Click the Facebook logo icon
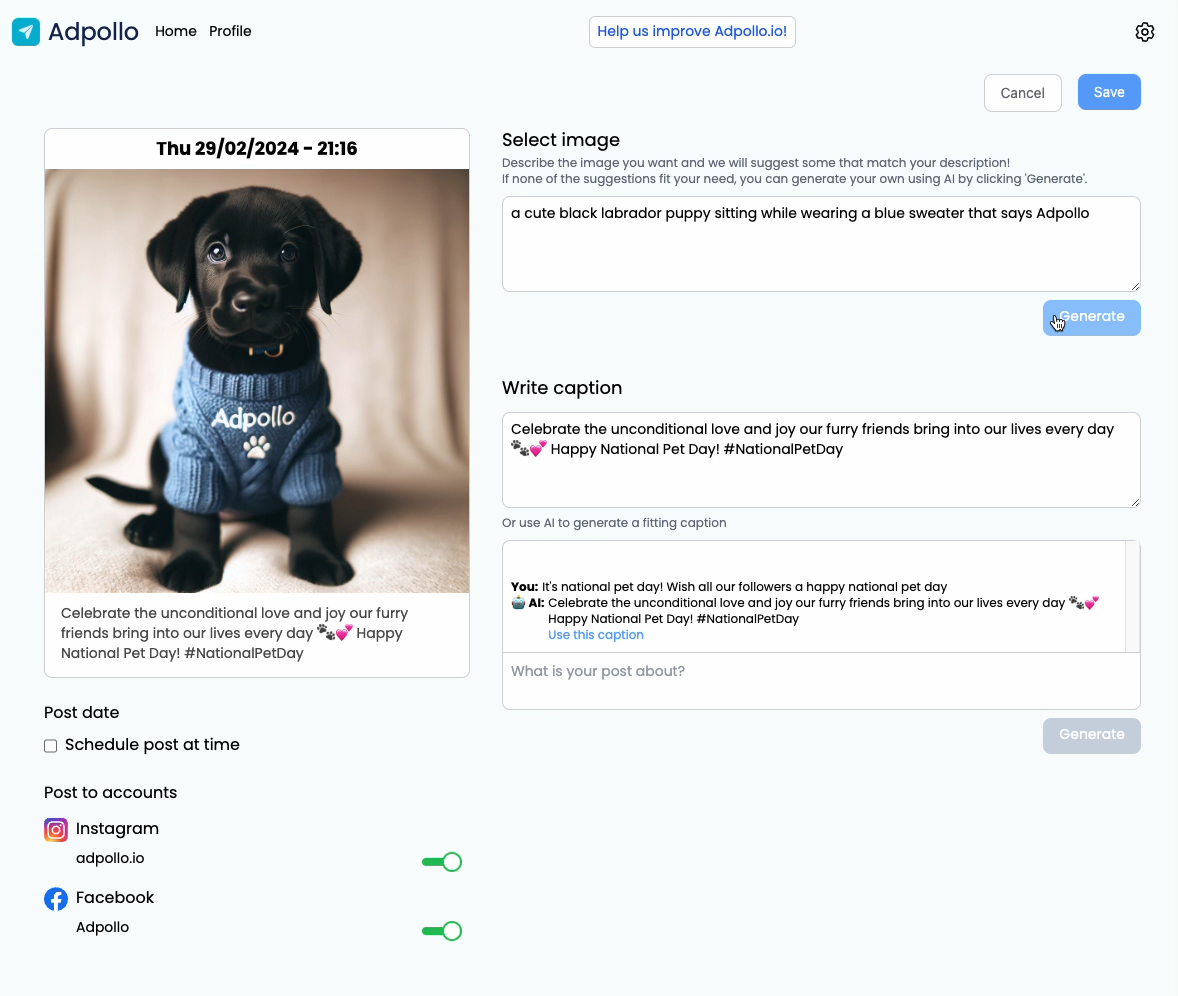Image resolution: width=1178 pixels, height=996 pixels. (x=56, y=899)
